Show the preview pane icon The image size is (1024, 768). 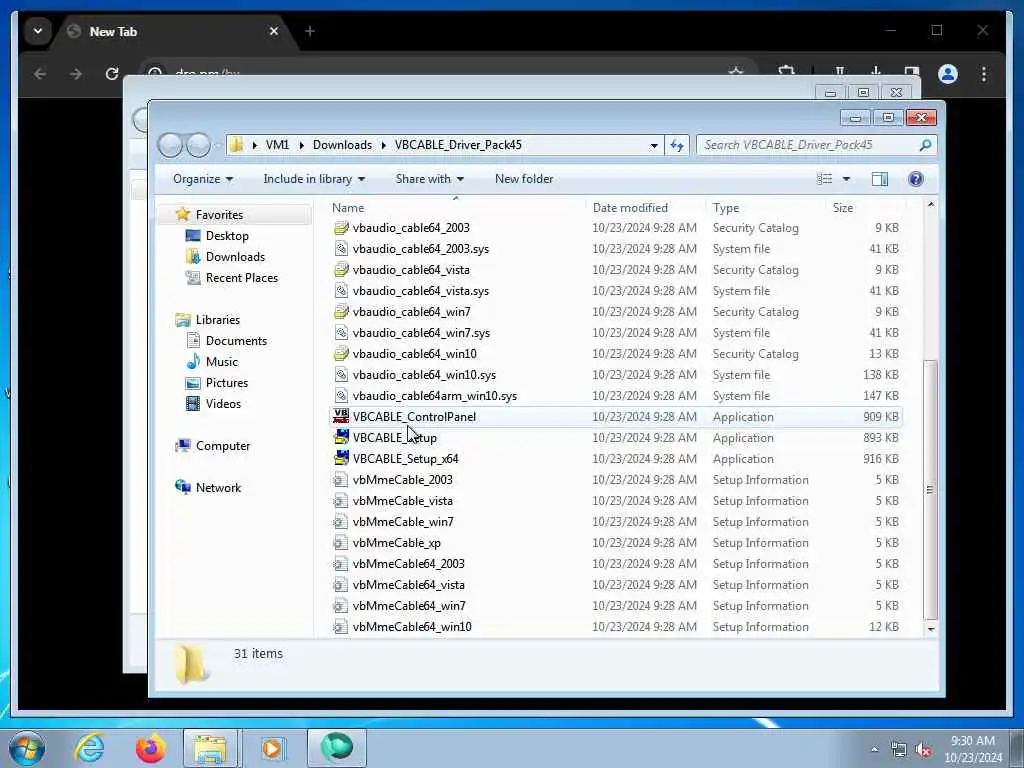pos(880,179)
